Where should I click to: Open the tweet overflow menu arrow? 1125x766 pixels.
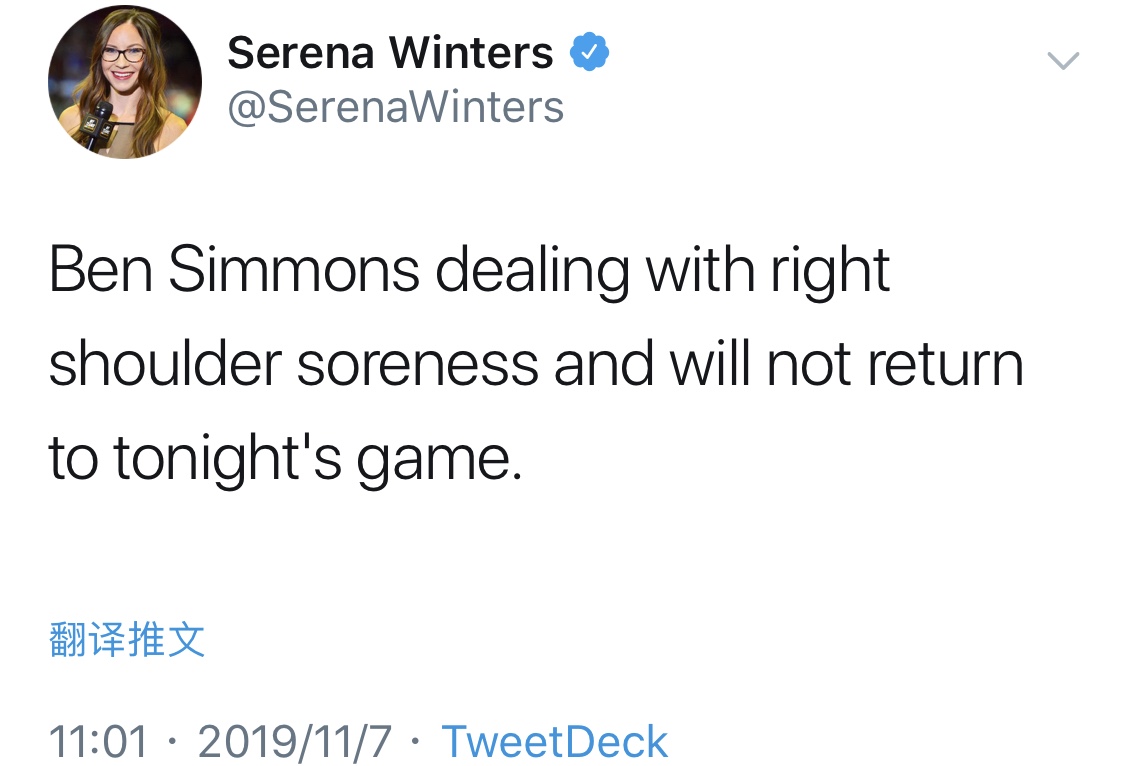point(1062,61)
